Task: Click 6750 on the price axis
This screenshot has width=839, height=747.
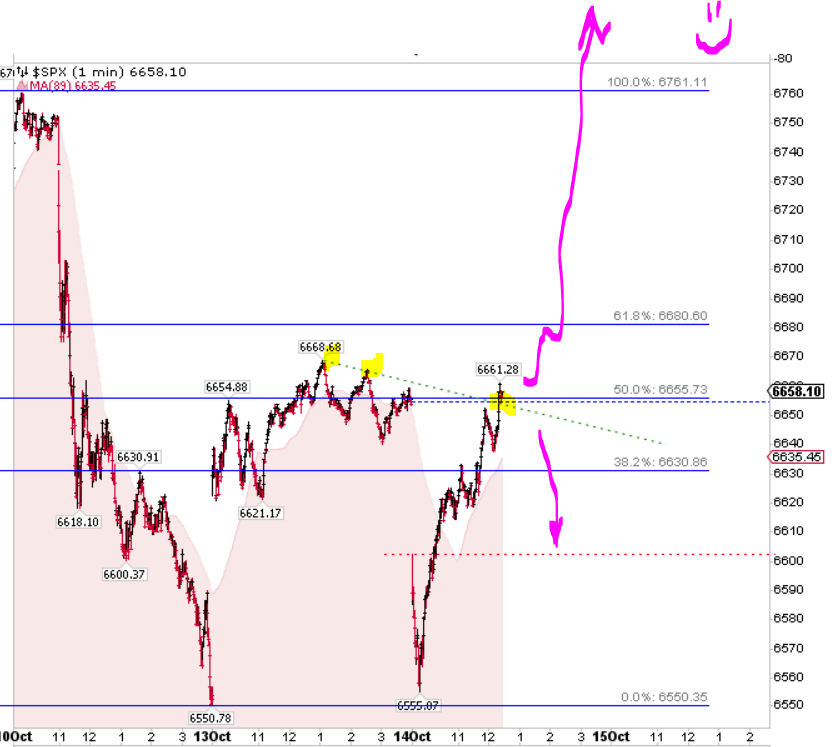Action: pos(788,122)
